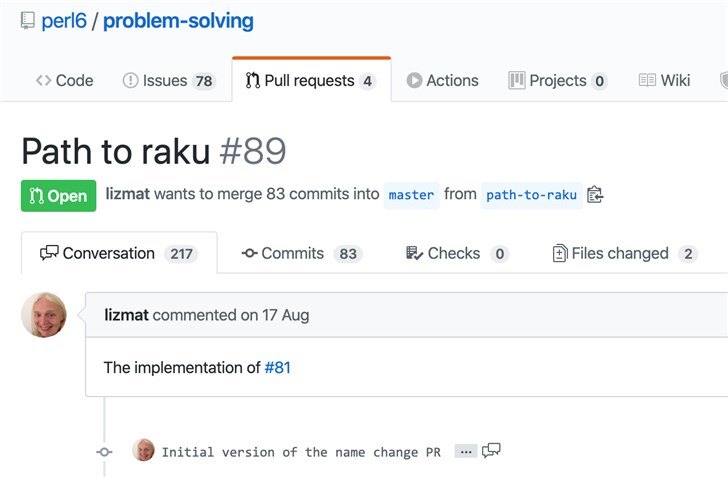Expand commit message with ellipsis button
The image size is (728, 477).
click(465, 452)
